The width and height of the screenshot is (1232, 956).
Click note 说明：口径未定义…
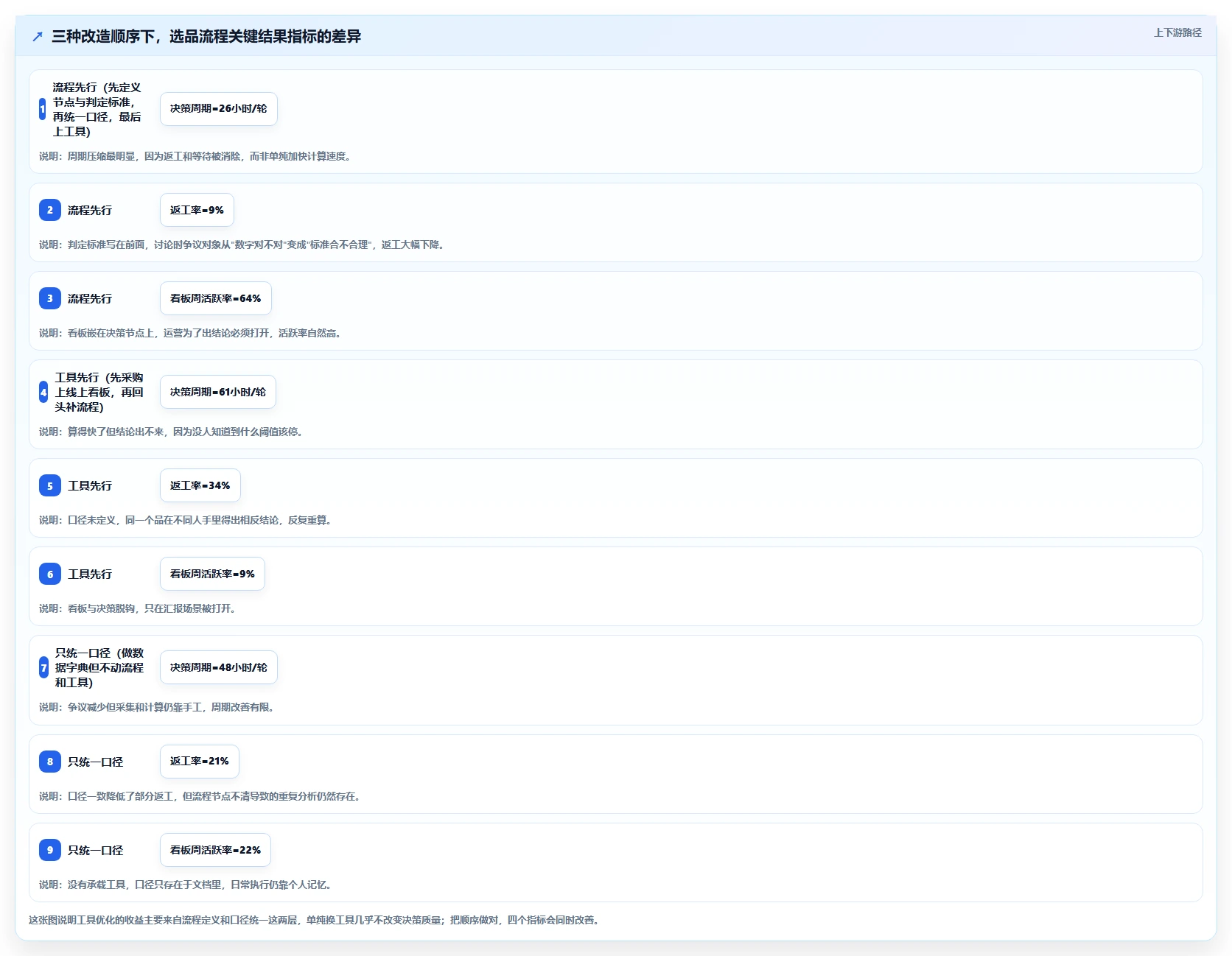pos(187,520)
